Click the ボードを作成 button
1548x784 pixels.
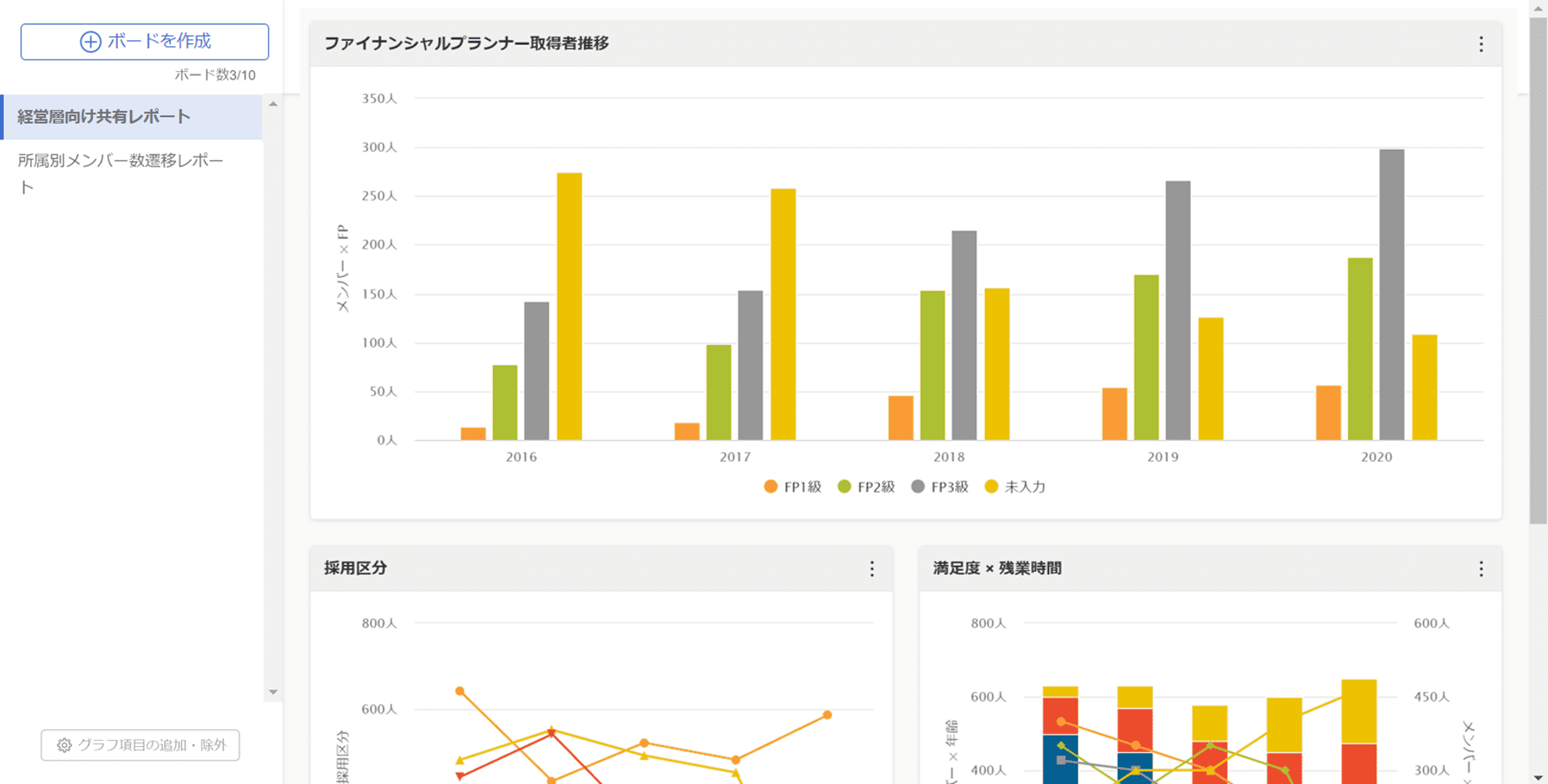pyautogui.click(x=145, y=42)
